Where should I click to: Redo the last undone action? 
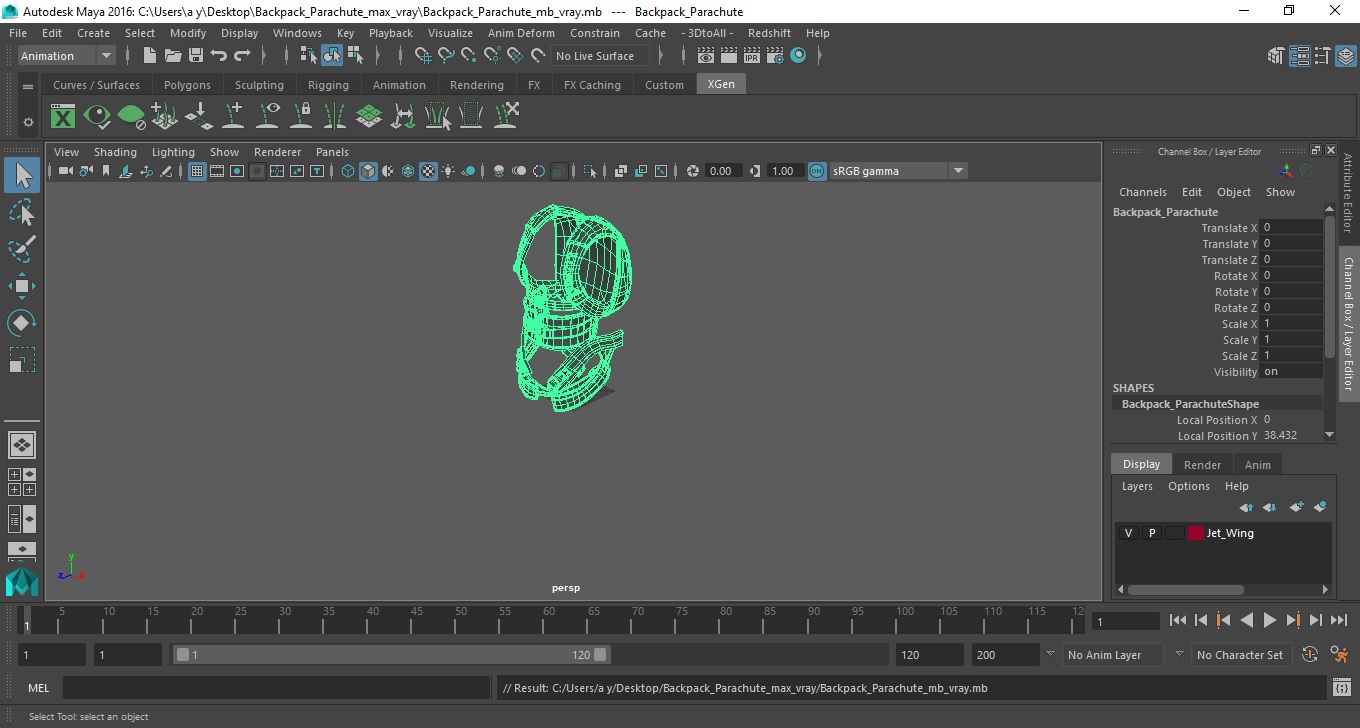pyautogui.click(x=242, y=56)
